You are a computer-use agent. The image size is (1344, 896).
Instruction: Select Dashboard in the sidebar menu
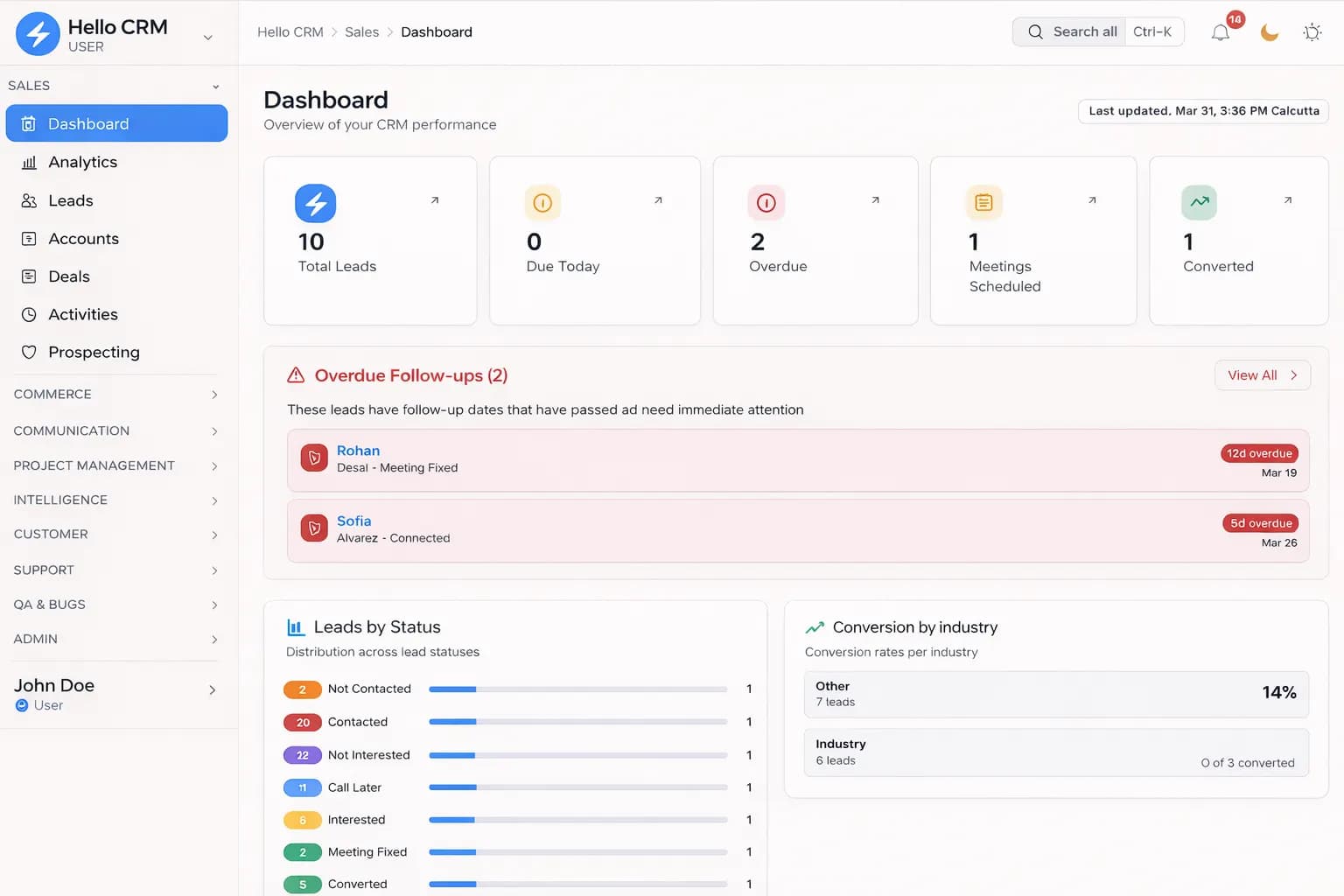tap(88, 123)
